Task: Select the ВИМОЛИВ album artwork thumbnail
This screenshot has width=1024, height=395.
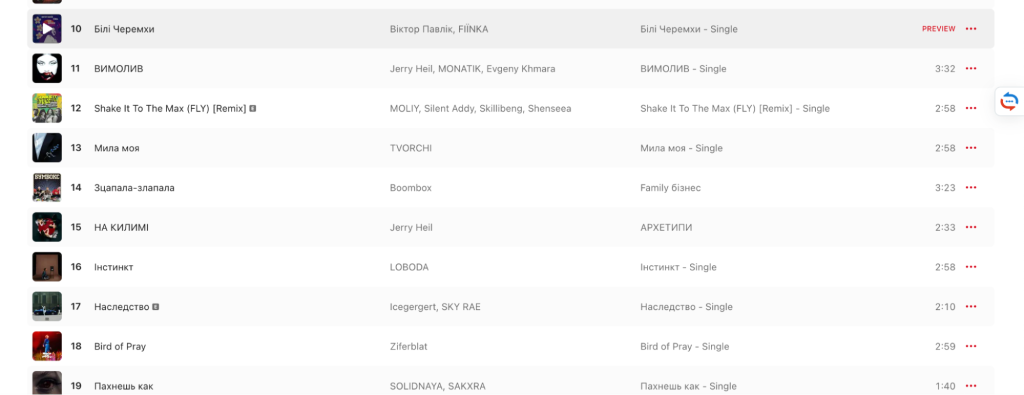Action: tap(47, 69)
